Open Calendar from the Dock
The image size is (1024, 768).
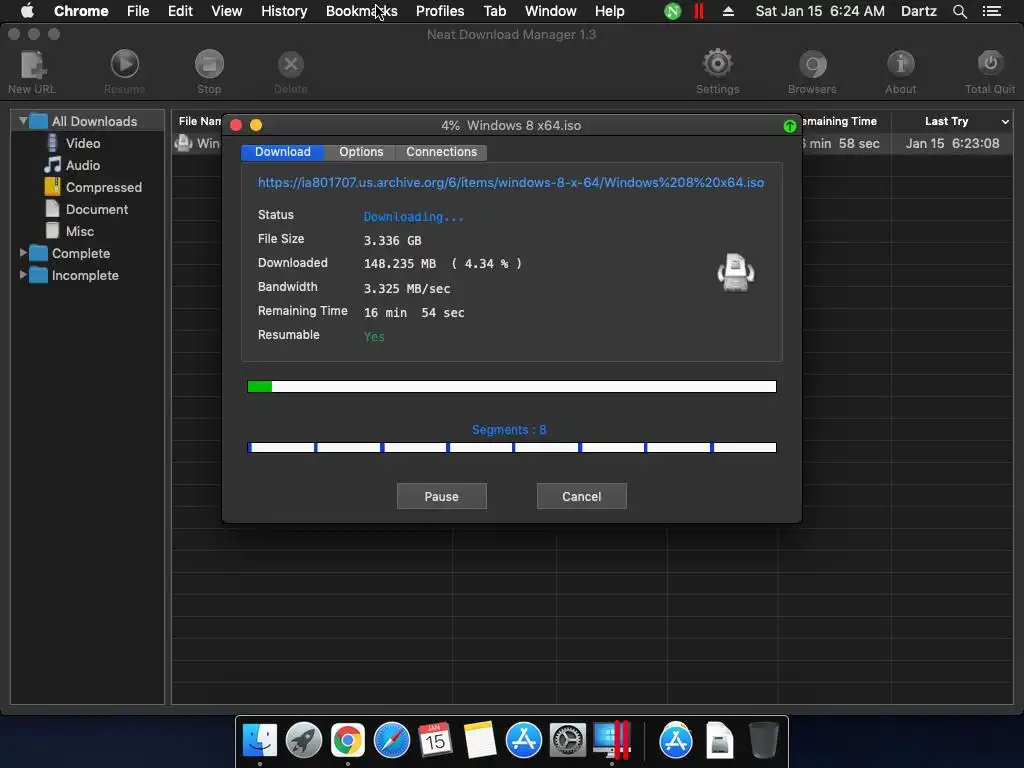click(435, 741)
